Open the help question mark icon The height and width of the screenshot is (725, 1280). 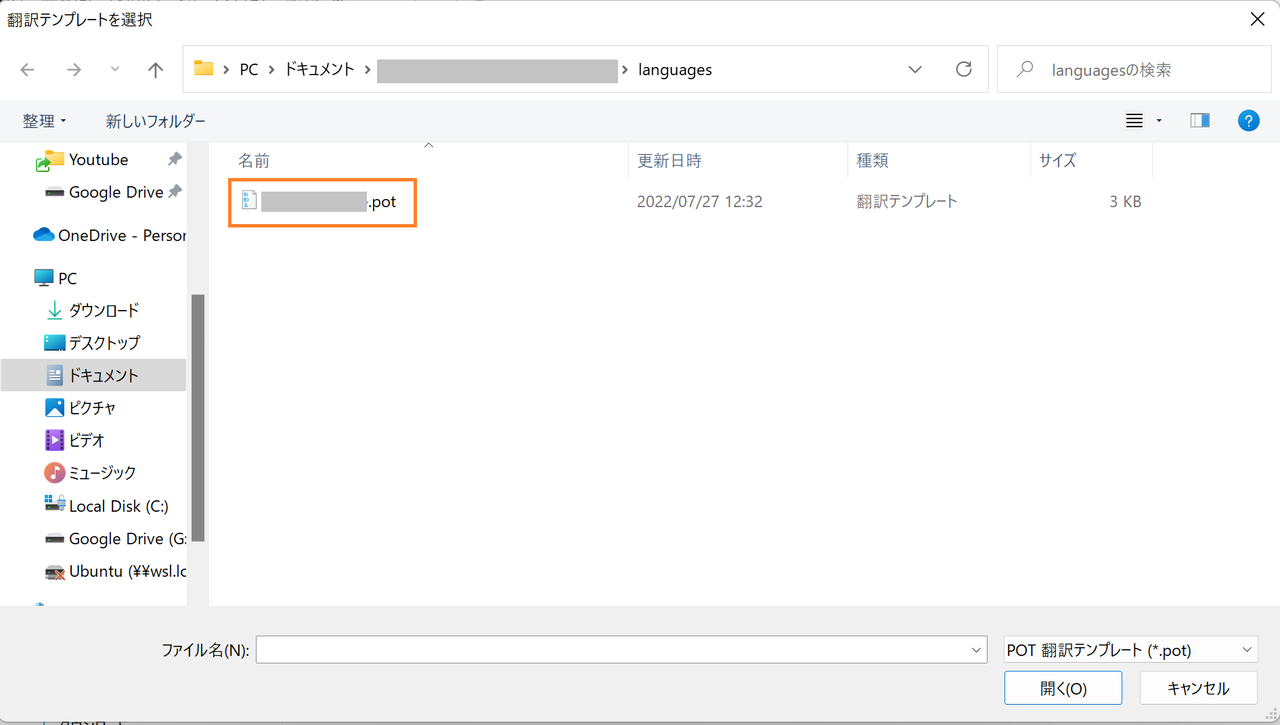(x=1248, y=121)
